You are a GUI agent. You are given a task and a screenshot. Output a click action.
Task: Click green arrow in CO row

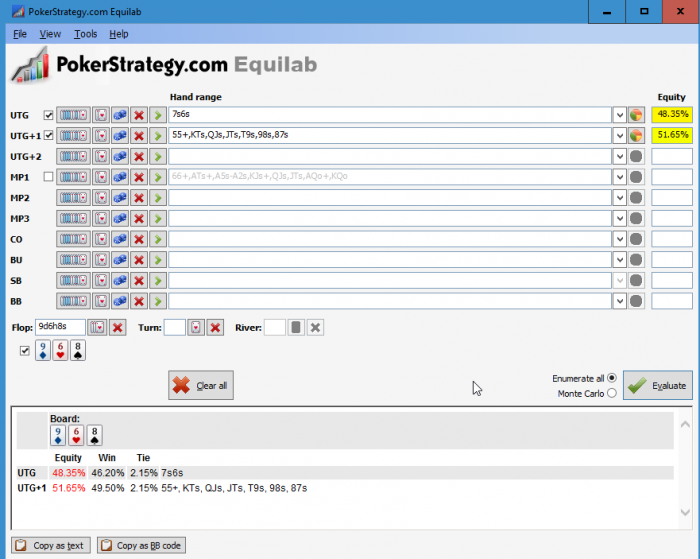tap(158, 239)
